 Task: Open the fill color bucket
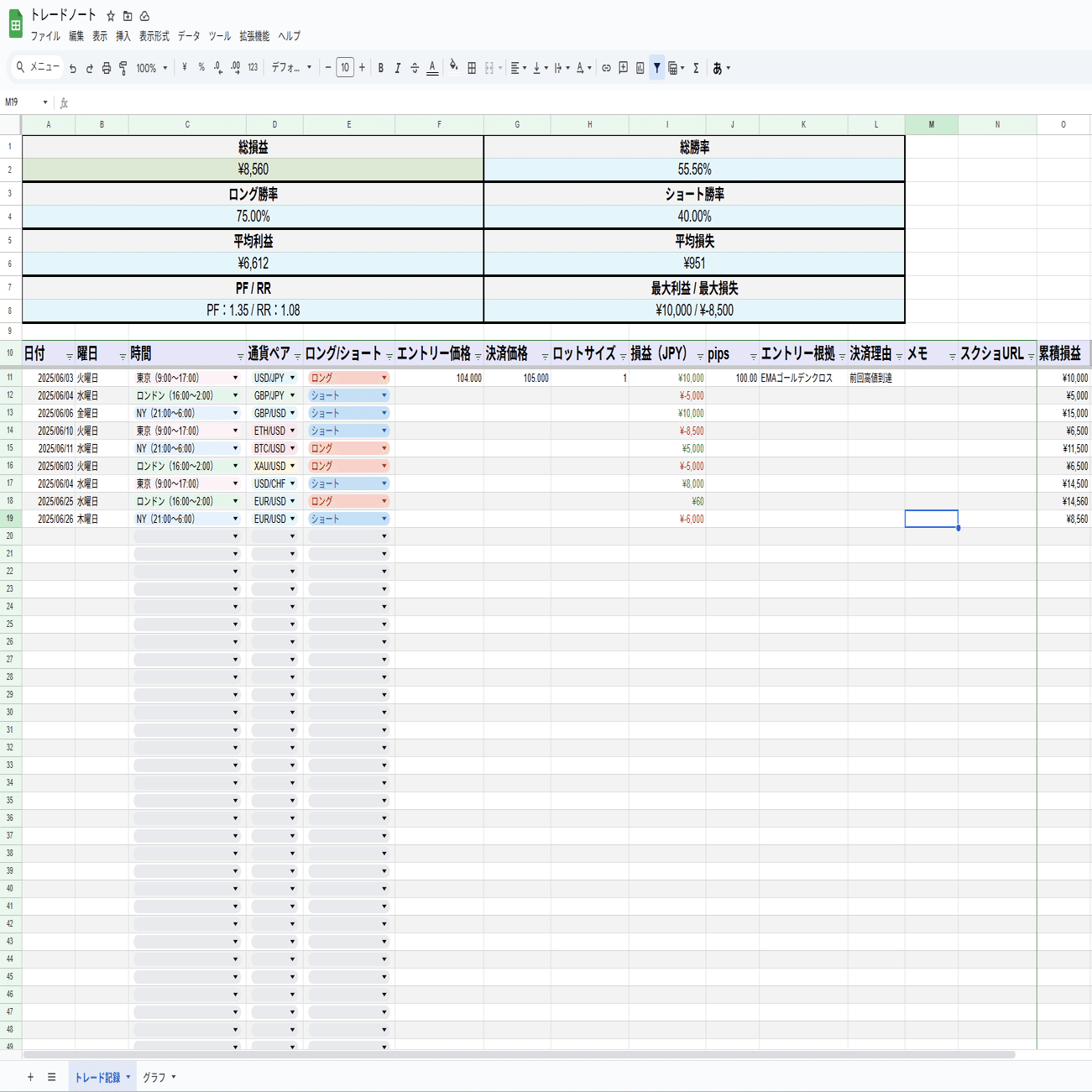click(454, 67)
